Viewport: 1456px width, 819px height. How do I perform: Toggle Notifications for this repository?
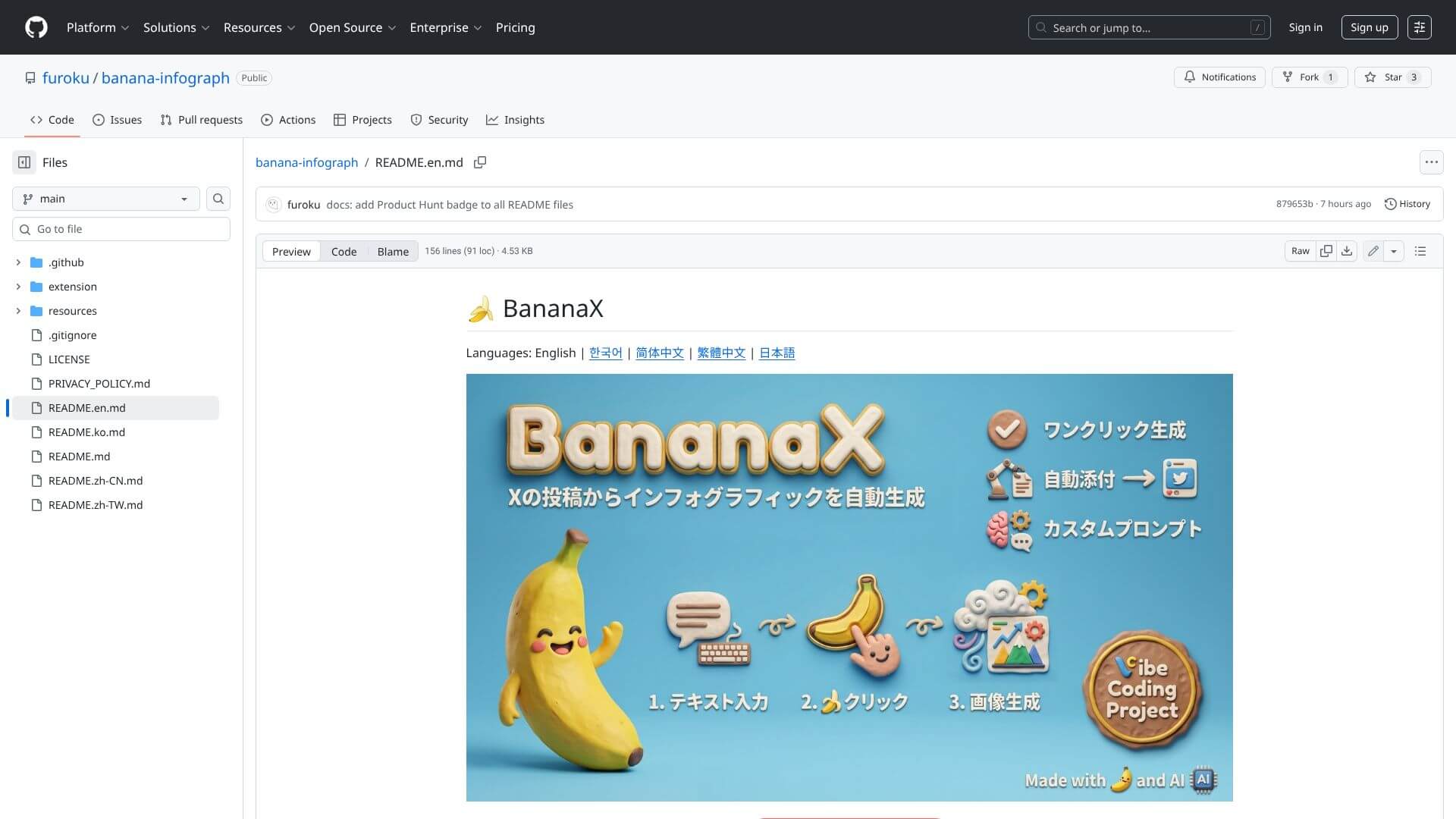click(x=1219, y=77)
